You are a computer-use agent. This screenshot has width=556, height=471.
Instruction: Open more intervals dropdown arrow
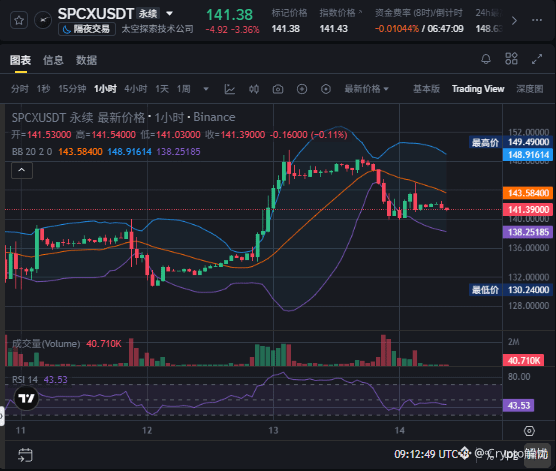(206, 89)
